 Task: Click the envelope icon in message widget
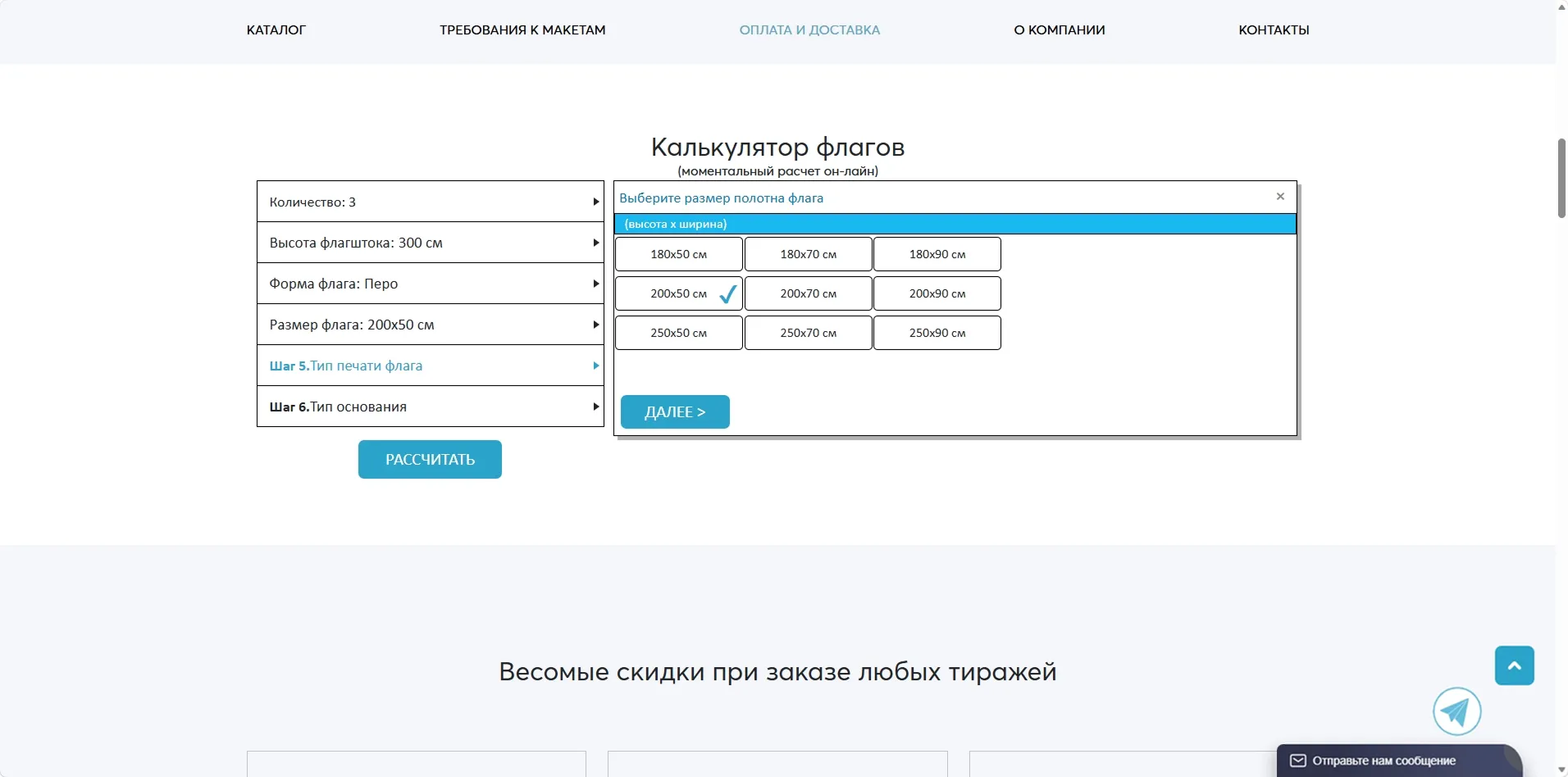1298,761
